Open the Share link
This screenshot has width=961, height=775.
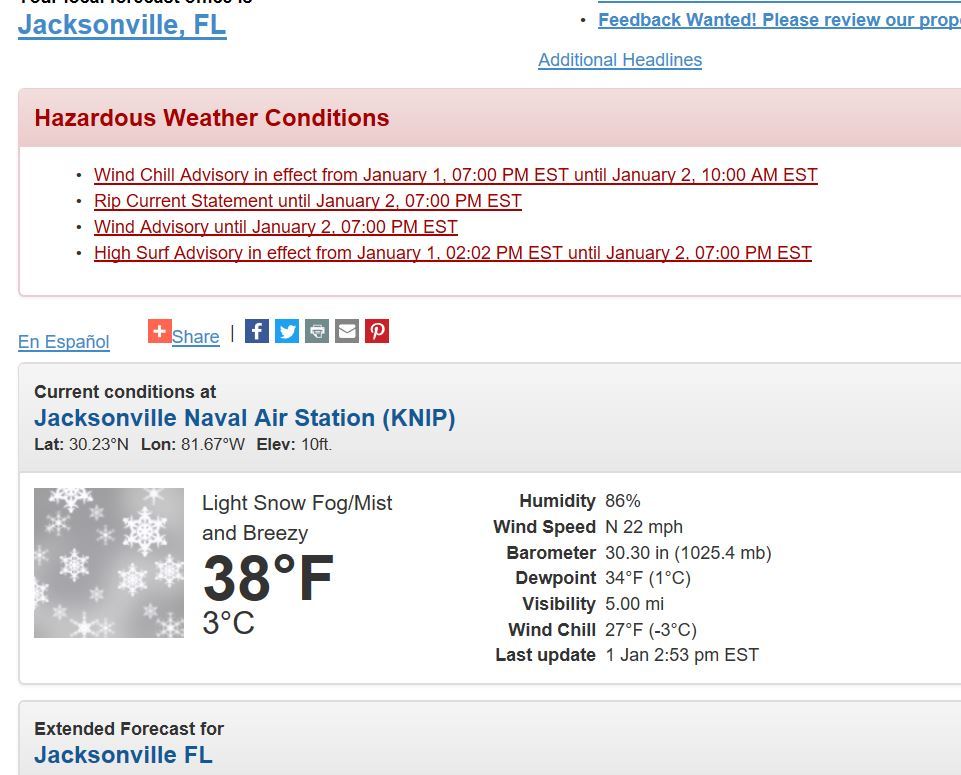[195, 337]
